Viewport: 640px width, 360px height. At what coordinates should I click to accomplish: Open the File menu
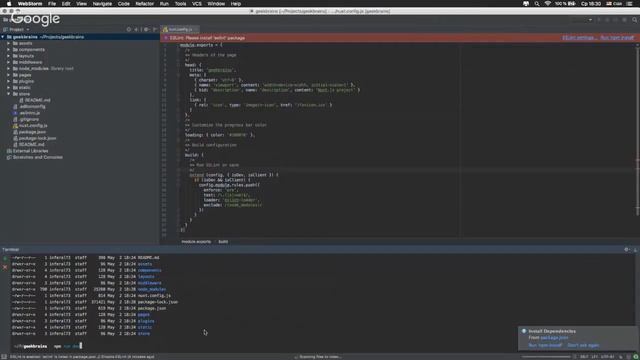tap(52, 4)
